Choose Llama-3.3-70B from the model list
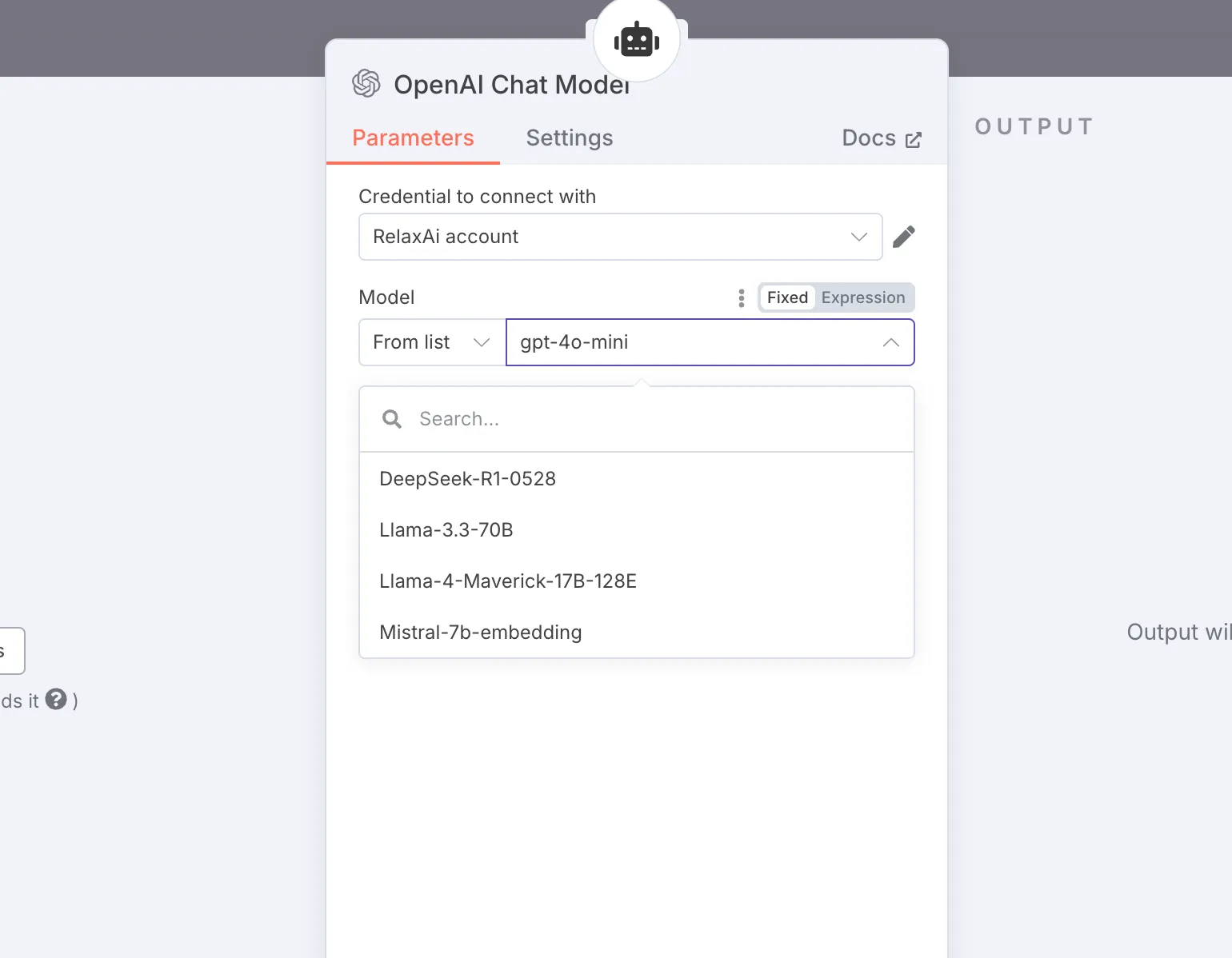The width and height of the screenshot is (1232, 958). [x=637, y=530]
